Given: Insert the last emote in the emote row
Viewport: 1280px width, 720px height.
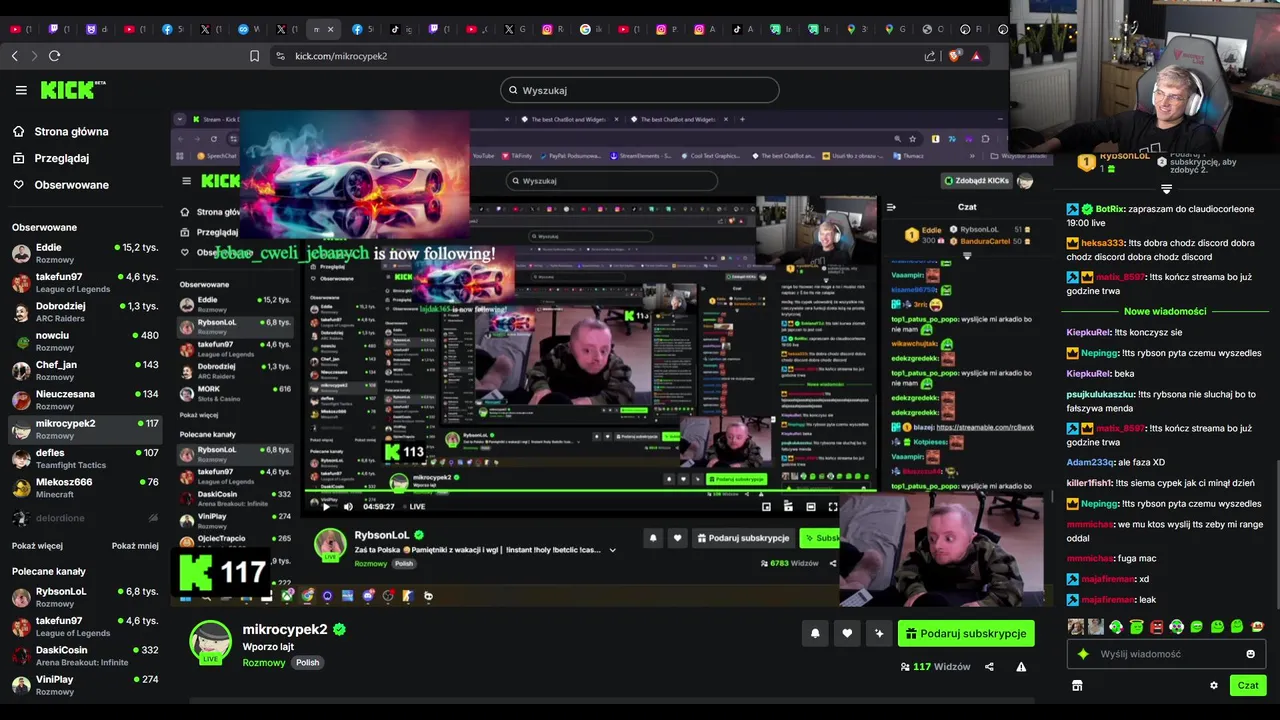Looking at the screenshot, I should click(1257, 627).
